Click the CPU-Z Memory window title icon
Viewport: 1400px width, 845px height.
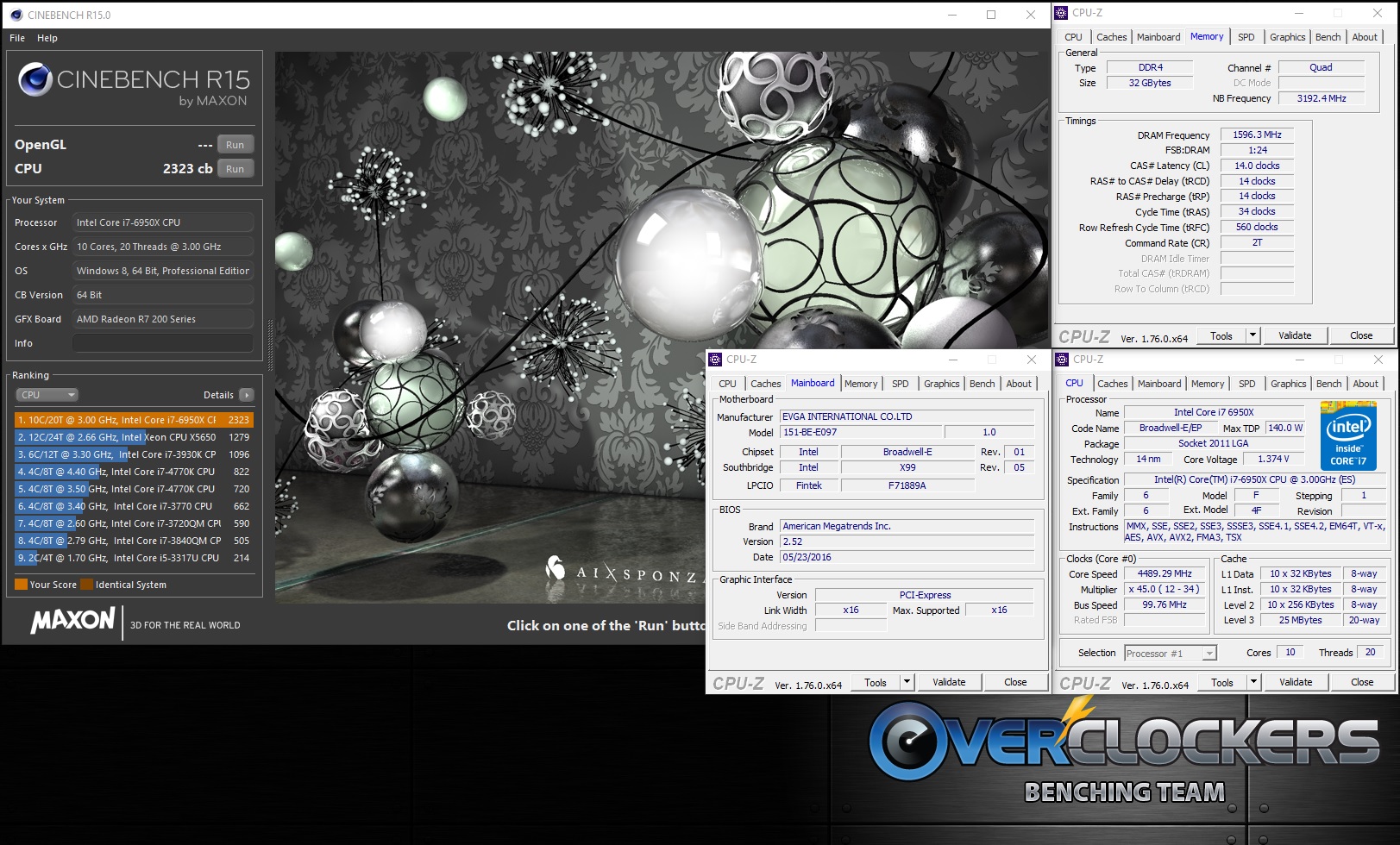pyautogui.click(x=1061, y=13)
